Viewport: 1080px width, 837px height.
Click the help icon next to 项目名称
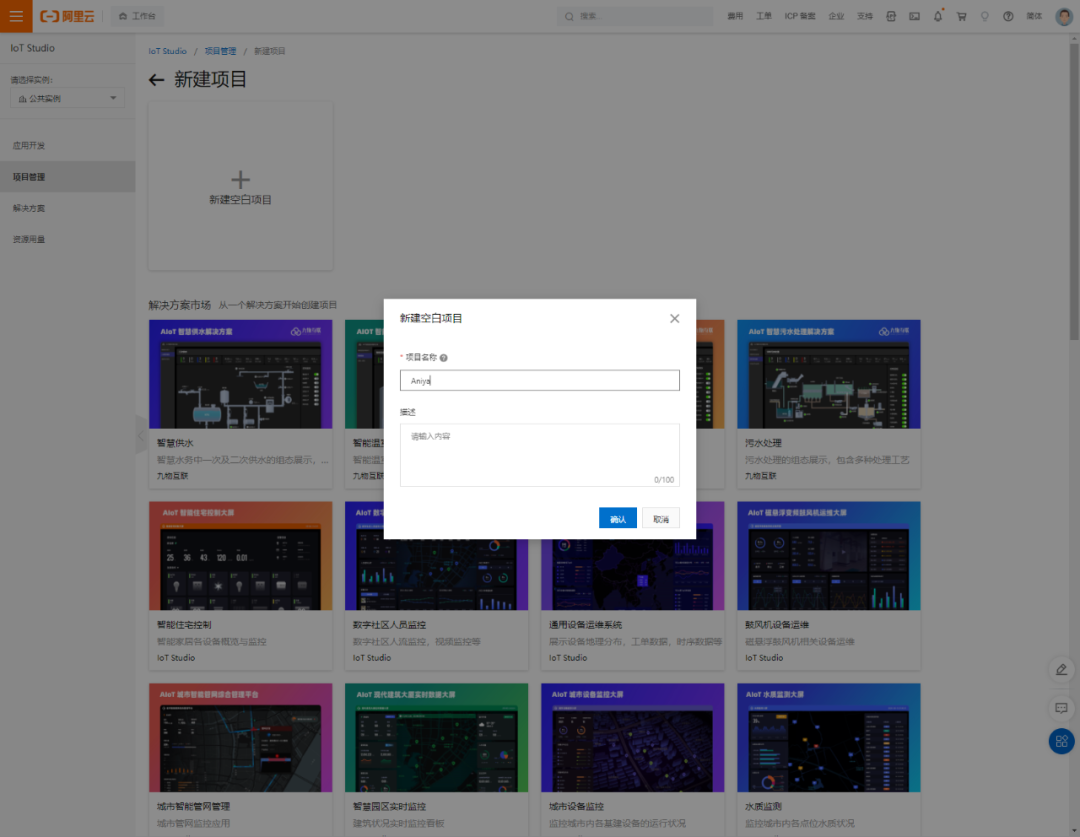[x=444, y=358]
